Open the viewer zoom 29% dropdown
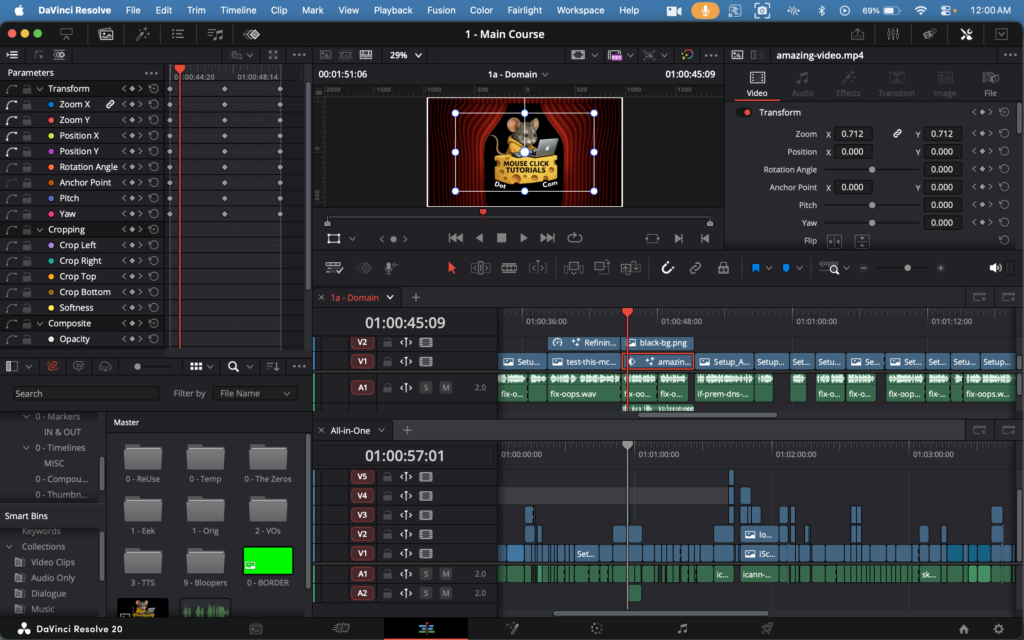The image size is (1024, 640). click(404, 55)
